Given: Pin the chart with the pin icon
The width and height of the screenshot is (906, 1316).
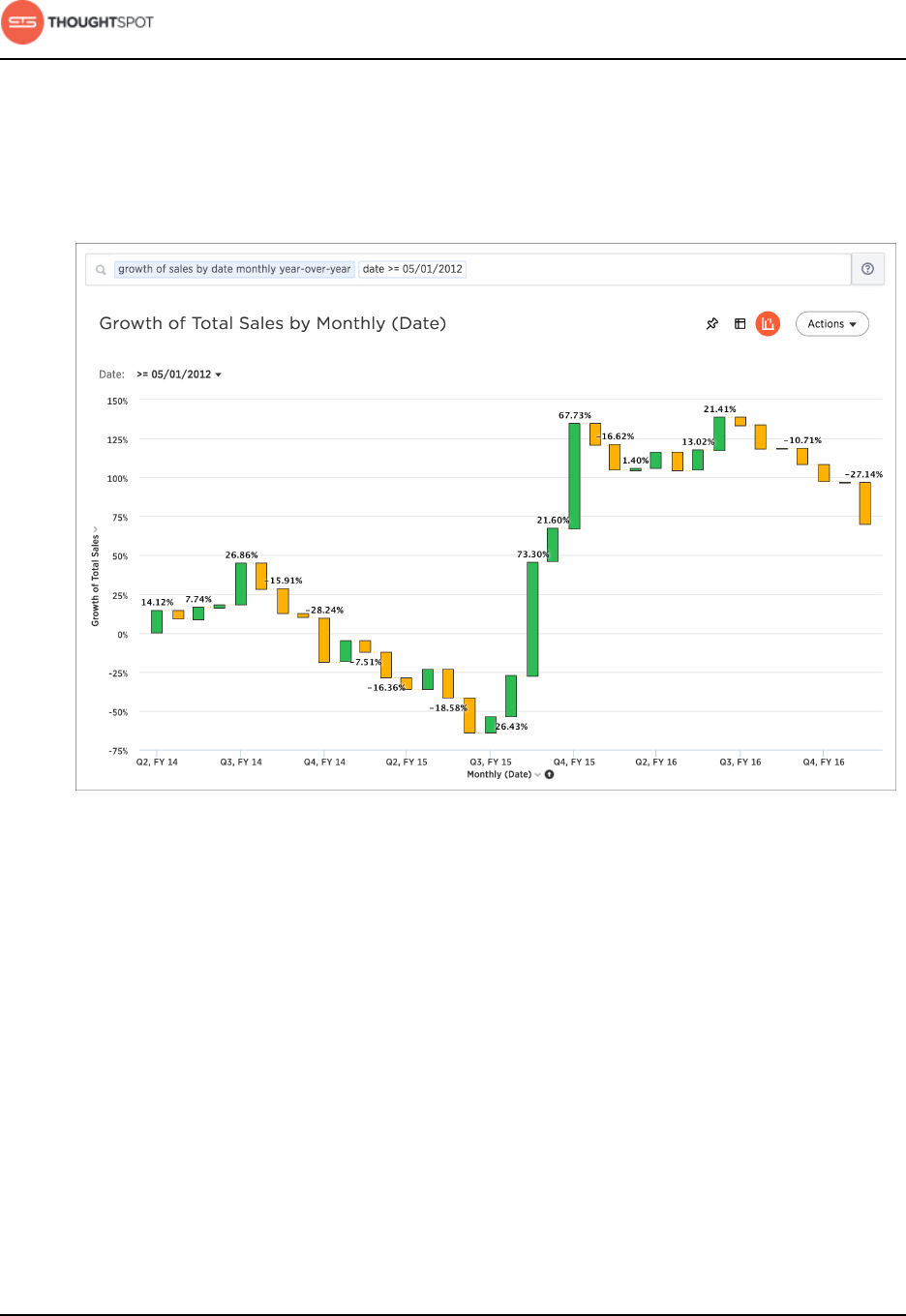Looking at the screenshot, I should 712,324.
